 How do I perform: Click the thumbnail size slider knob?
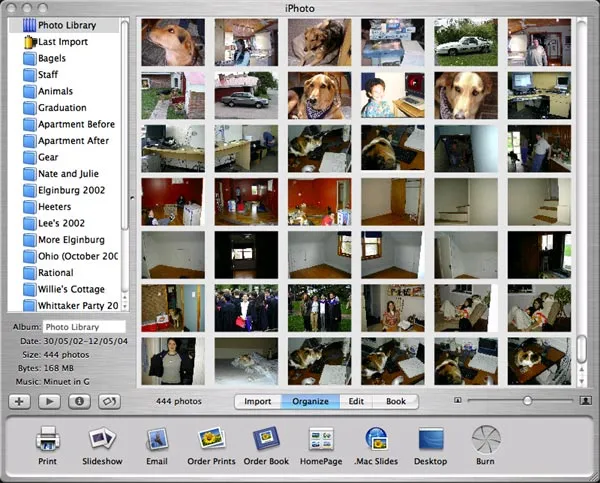[527, 401]
